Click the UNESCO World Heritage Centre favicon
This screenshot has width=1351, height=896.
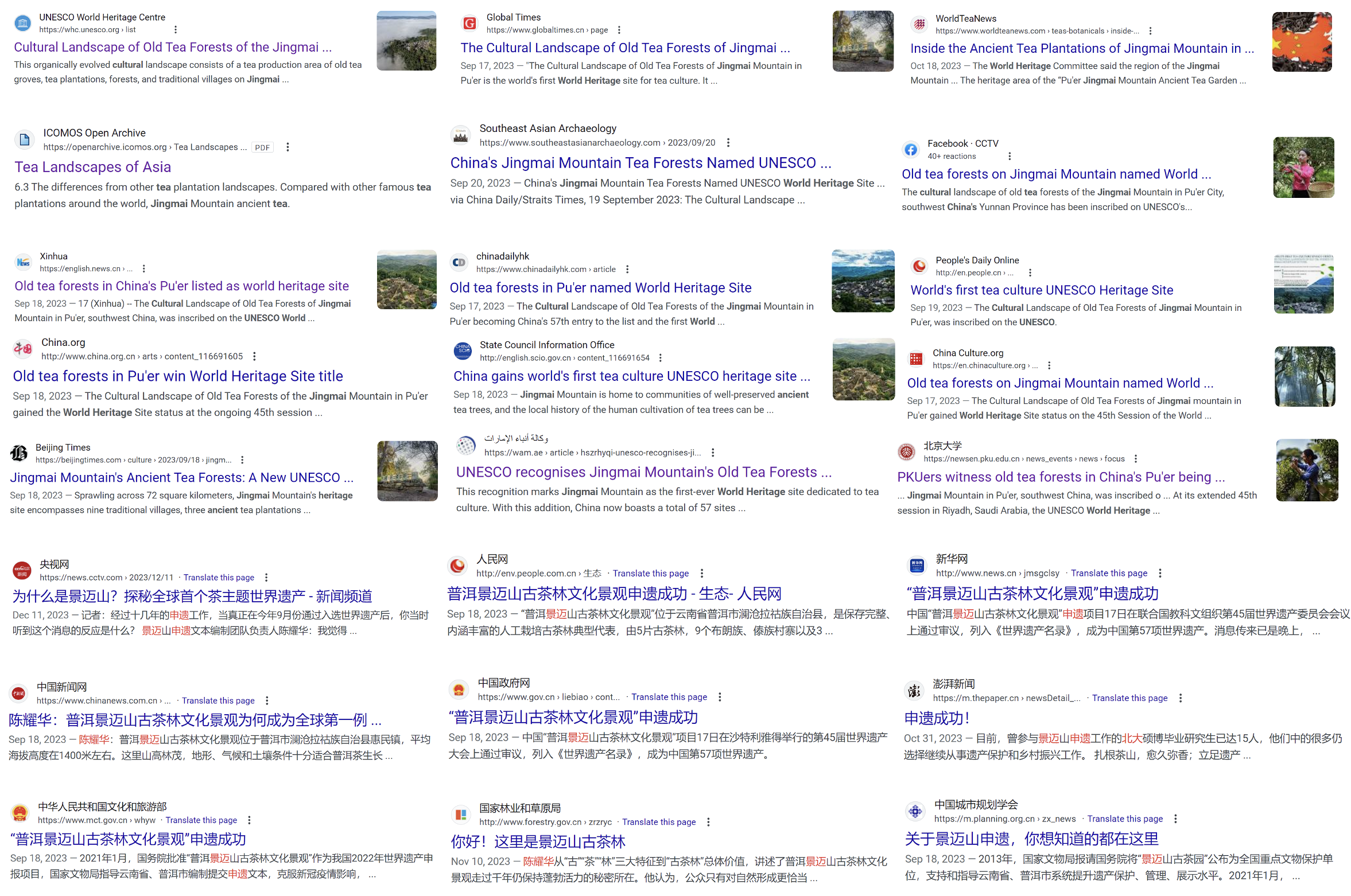22,24
